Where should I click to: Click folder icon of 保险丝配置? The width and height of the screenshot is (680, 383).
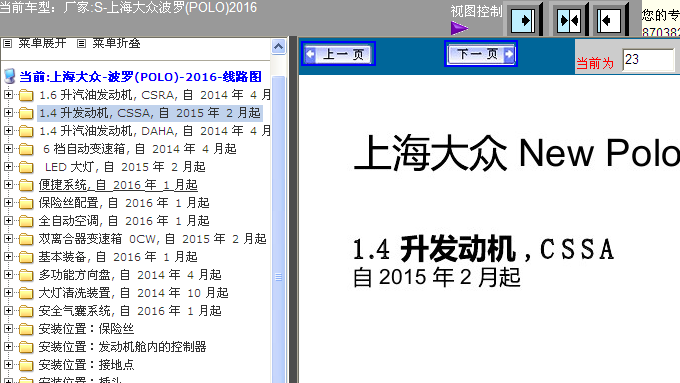click(26, 203)
